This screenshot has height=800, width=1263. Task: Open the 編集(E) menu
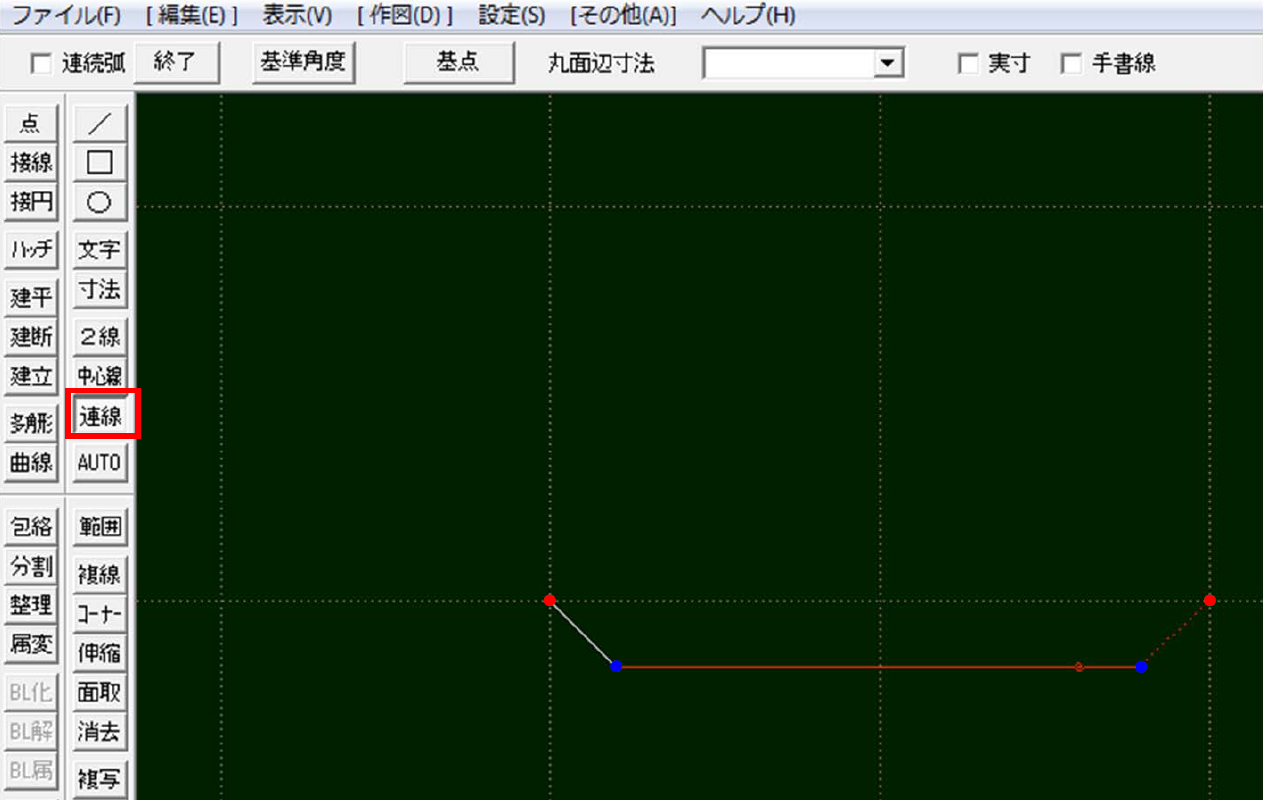(191, 15)
